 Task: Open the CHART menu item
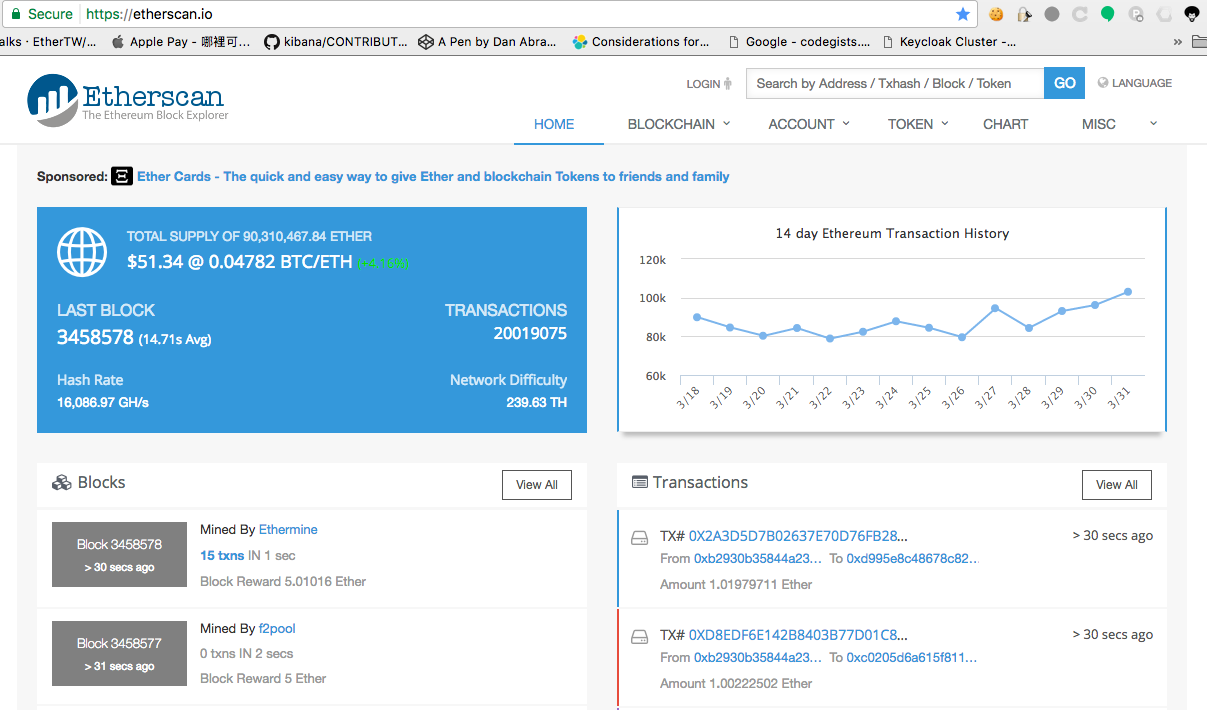pos(1005,124)
